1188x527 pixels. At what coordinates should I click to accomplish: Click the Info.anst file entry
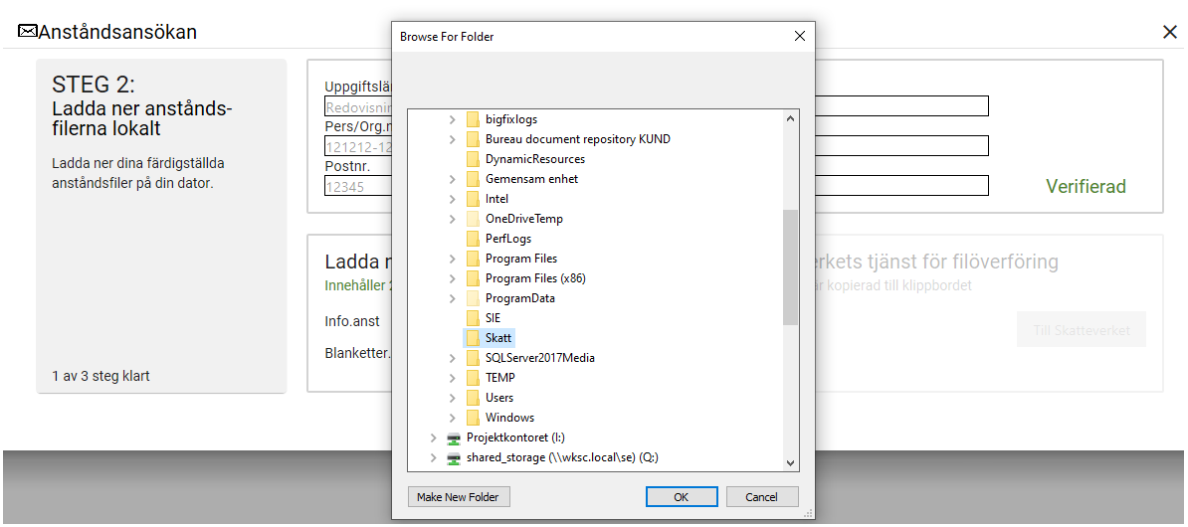click(x=352, y=321)
